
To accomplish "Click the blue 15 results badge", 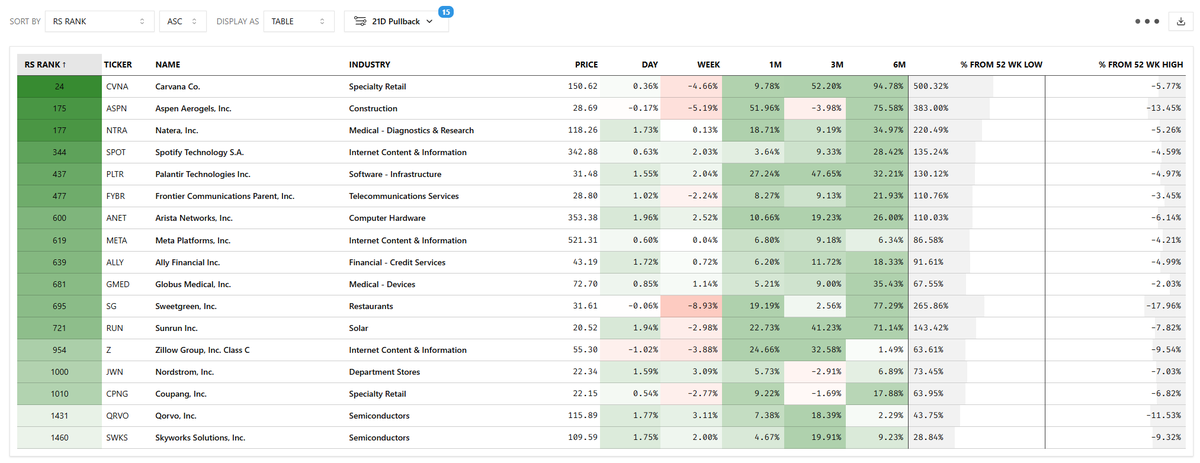I will [446, 11].
